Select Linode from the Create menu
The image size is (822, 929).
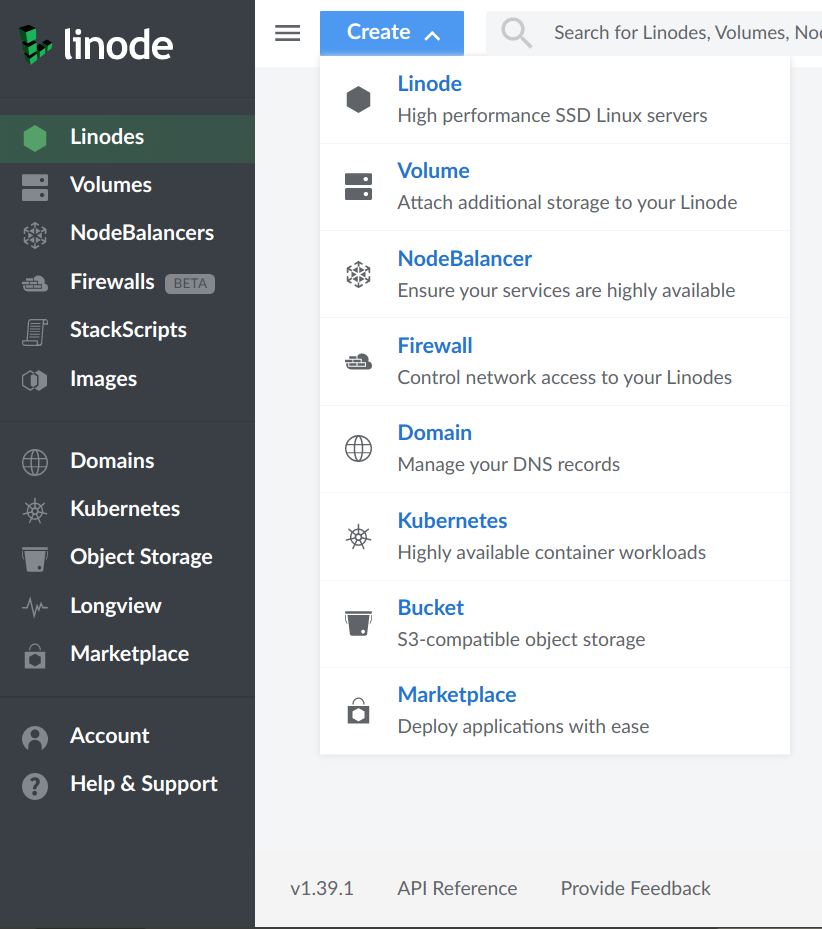pyautogui.click(x=555, y=100)
